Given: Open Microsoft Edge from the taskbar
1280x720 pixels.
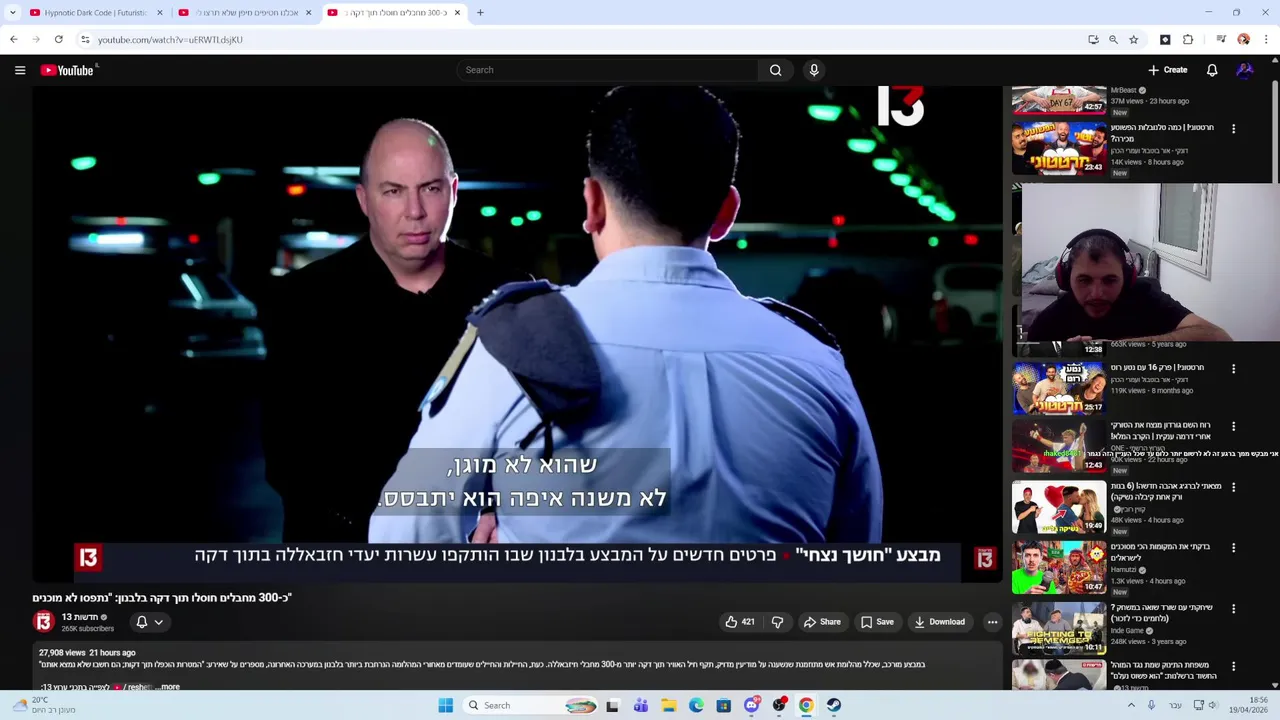Looking at the screenshot, I should click(x=696, y=705).
